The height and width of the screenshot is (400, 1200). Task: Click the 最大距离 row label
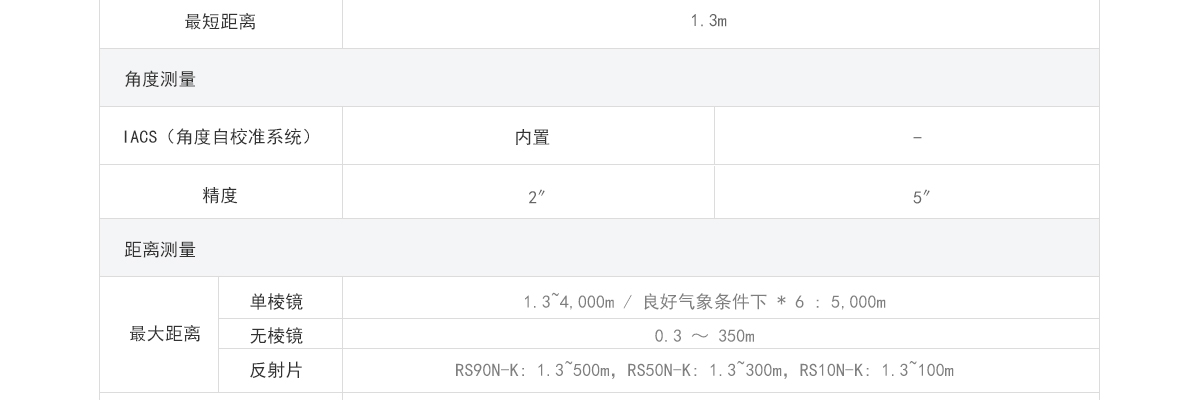click(x=165, y=334)
